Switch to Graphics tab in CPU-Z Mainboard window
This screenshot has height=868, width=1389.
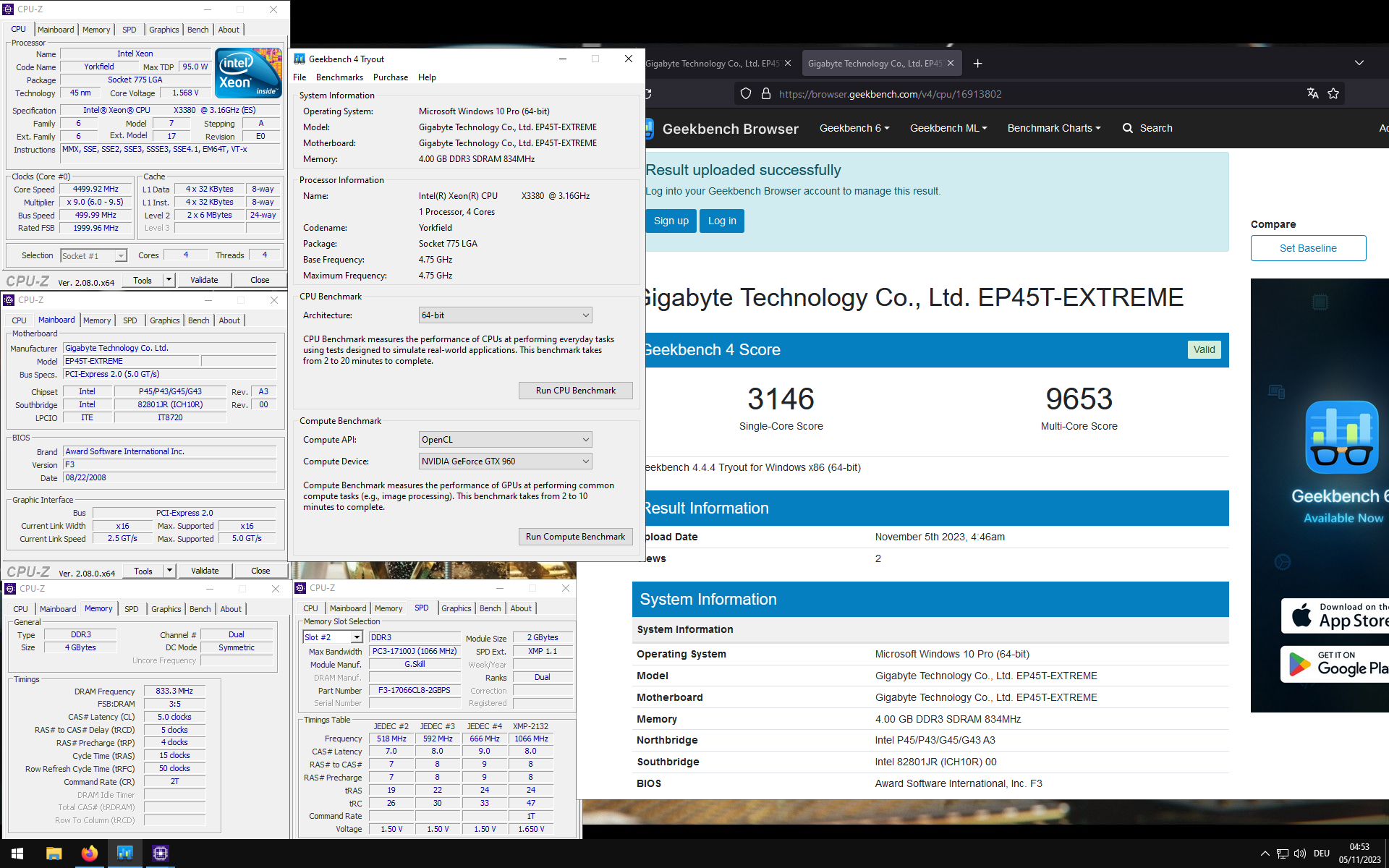click(164, 320)
